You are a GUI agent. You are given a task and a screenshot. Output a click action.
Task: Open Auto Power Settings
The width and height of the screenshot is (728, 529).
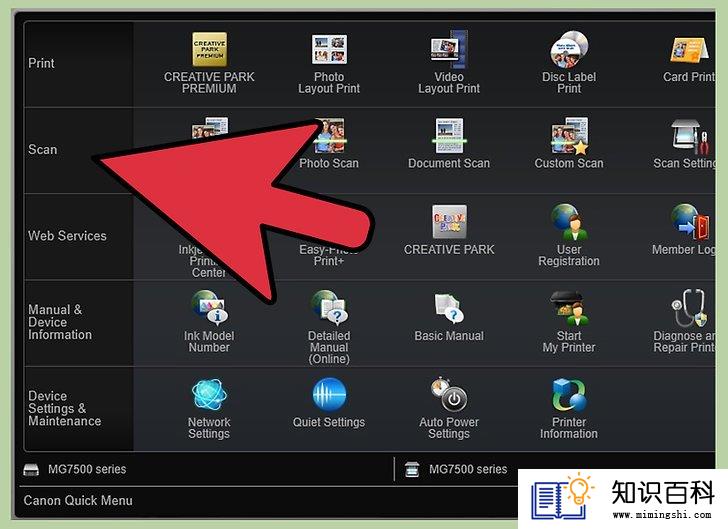click(x=449, y=395)
